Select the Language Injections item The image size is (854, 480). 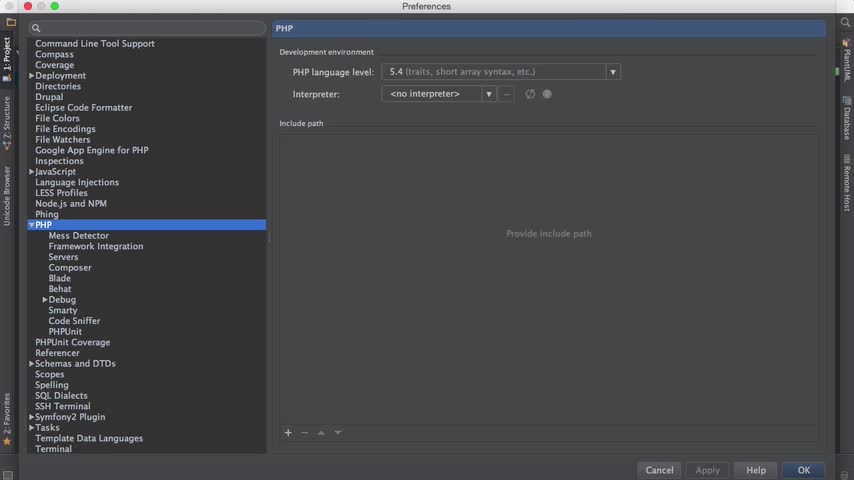pos(77,183)
